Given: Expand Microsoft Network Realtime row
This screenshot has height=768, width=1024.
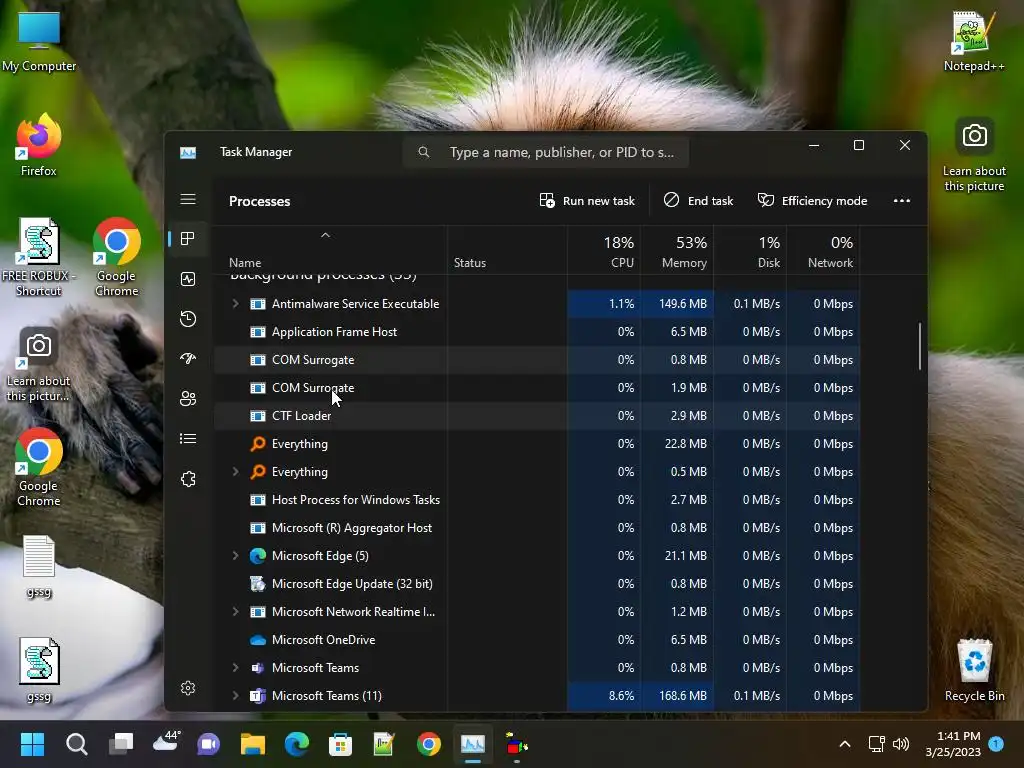Looking at the screenshot, I should pos(235,612).
